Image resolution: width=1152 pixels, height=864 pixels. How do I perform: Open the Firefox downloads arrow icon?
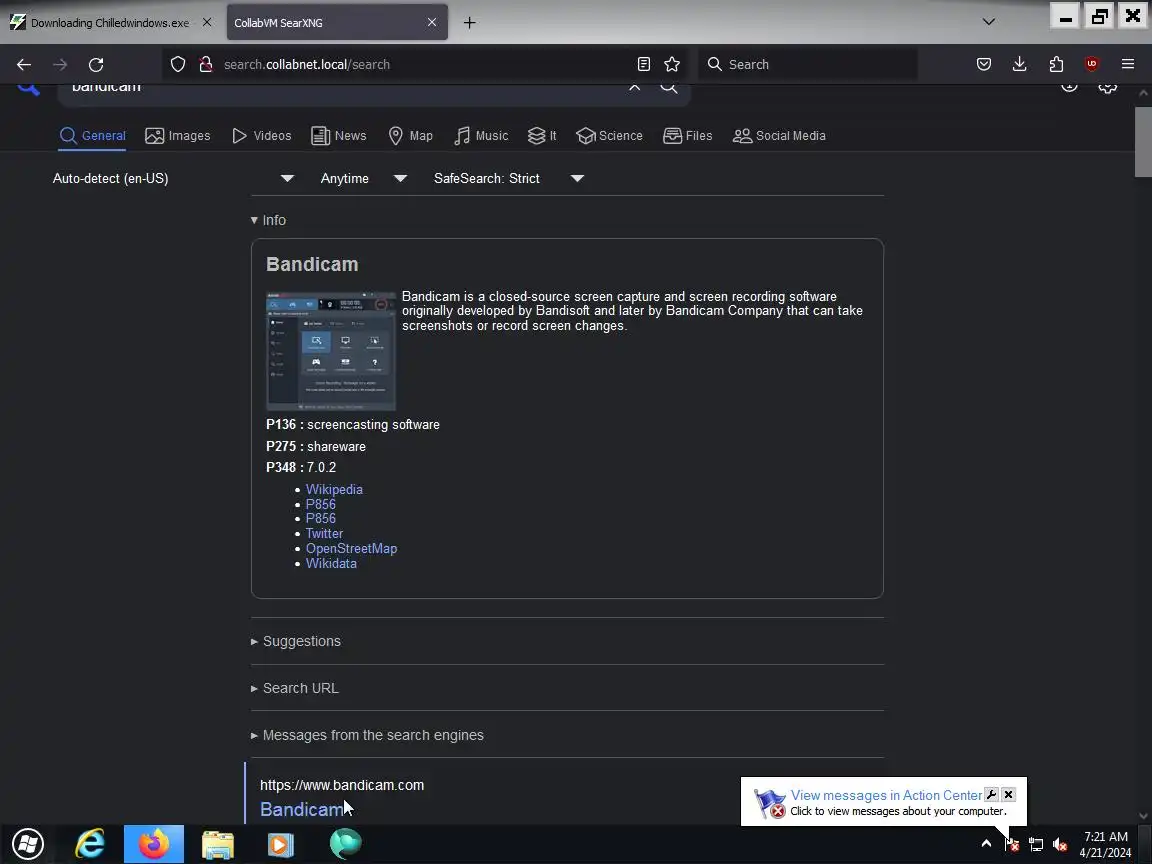(1020, 65)
